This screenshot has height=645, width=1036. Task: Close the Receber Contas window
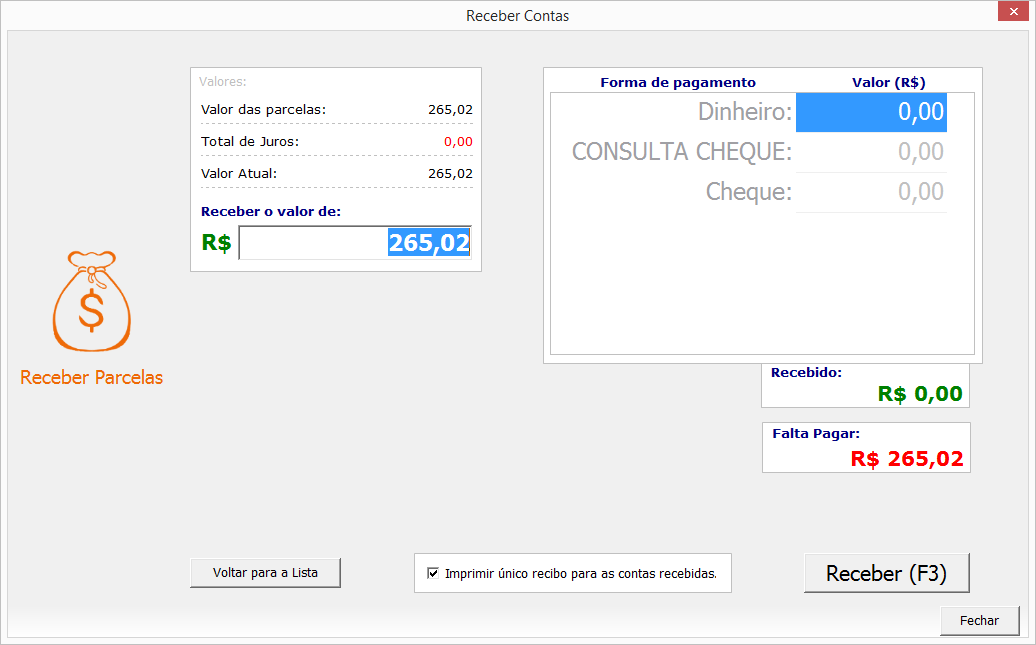[x=1013, y=11]
